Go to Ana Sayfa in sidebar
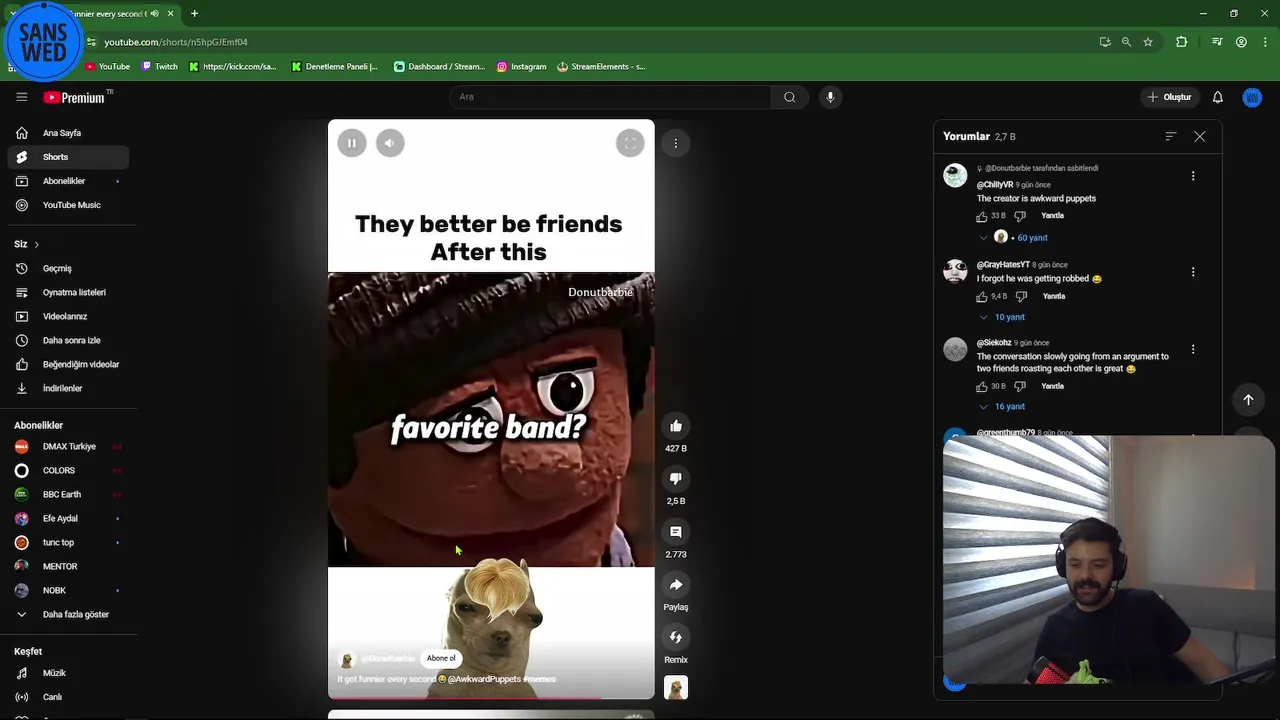The height and width of the screenshot is (720, 1280). coord(68,133)
